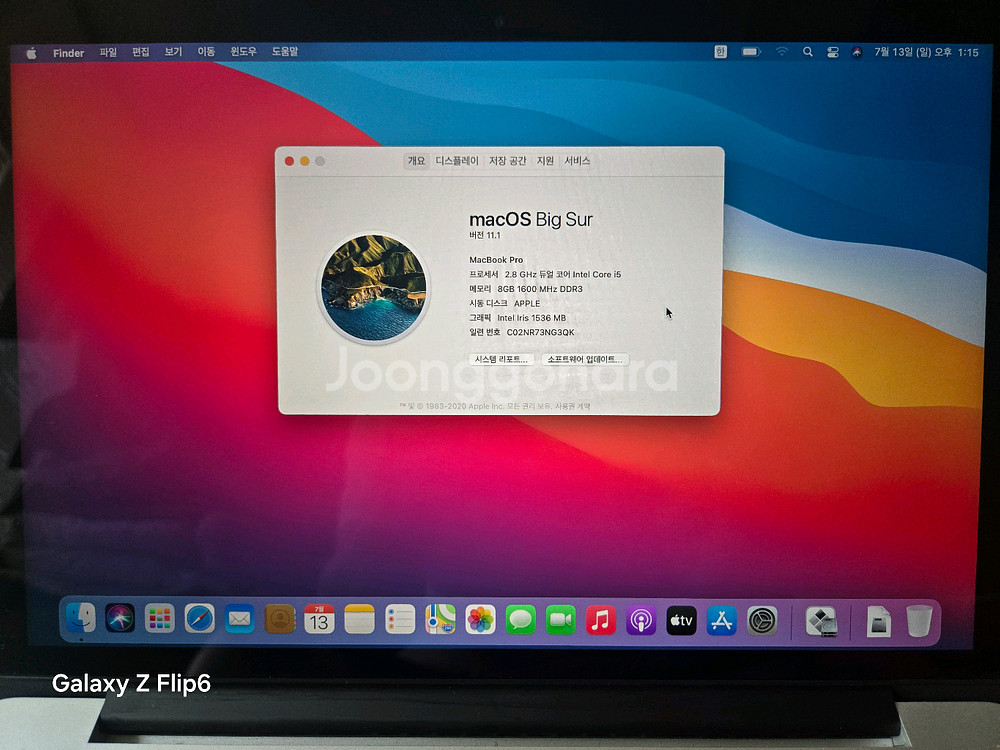The width and height of the screenshot is (1000, 750).
Task: Open Calendar showing 13 in Dock
Action: pos(320,619)
